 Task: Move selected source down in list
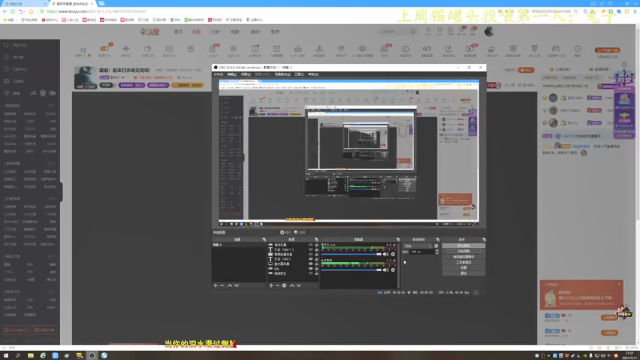pyautogui.click(x=299, y=285)
